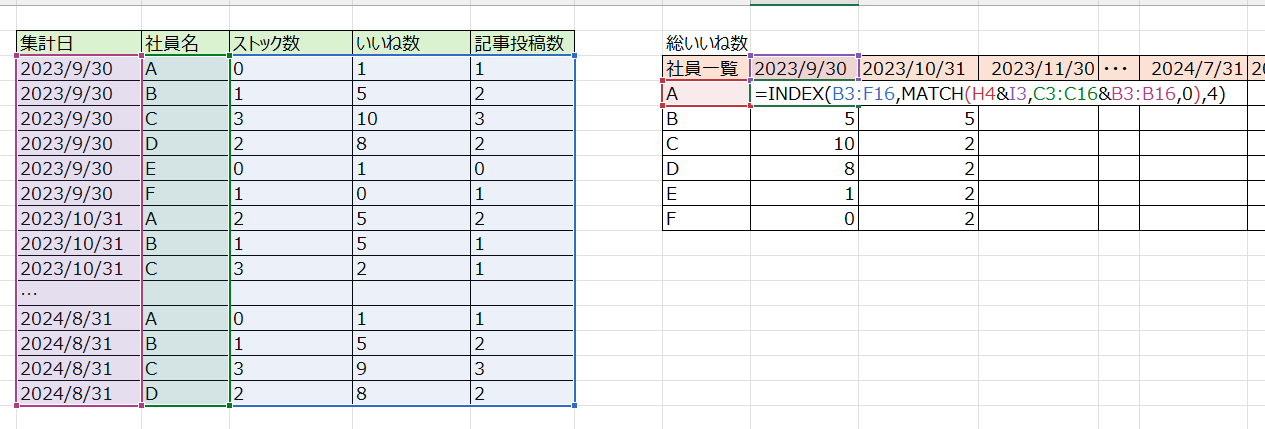Click 記事投稿数 3 for 2024/8/31 employee C
The height and width of the screenshot is (429, 1265).
523,369
